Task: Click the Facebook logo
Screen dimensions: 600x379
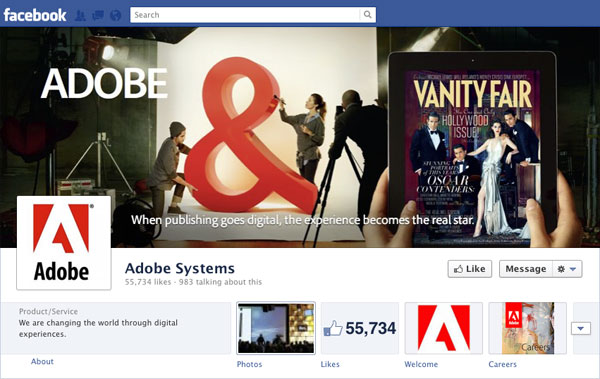Action: 35,15
